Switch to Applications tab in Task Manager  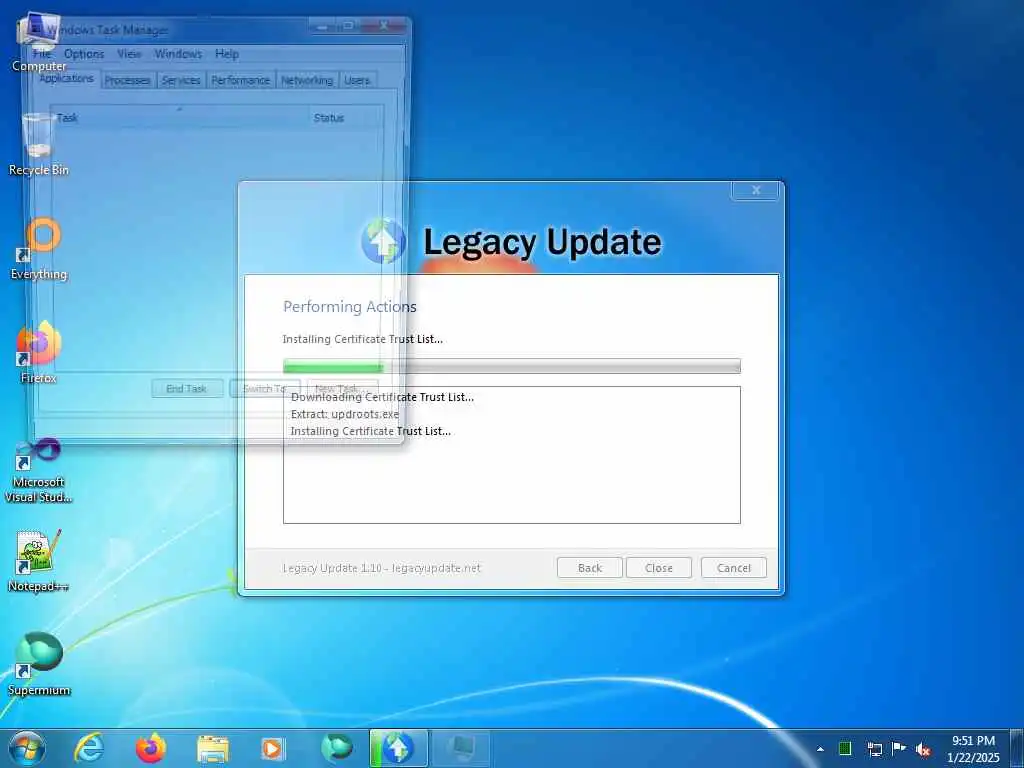(x=67, y=78)
